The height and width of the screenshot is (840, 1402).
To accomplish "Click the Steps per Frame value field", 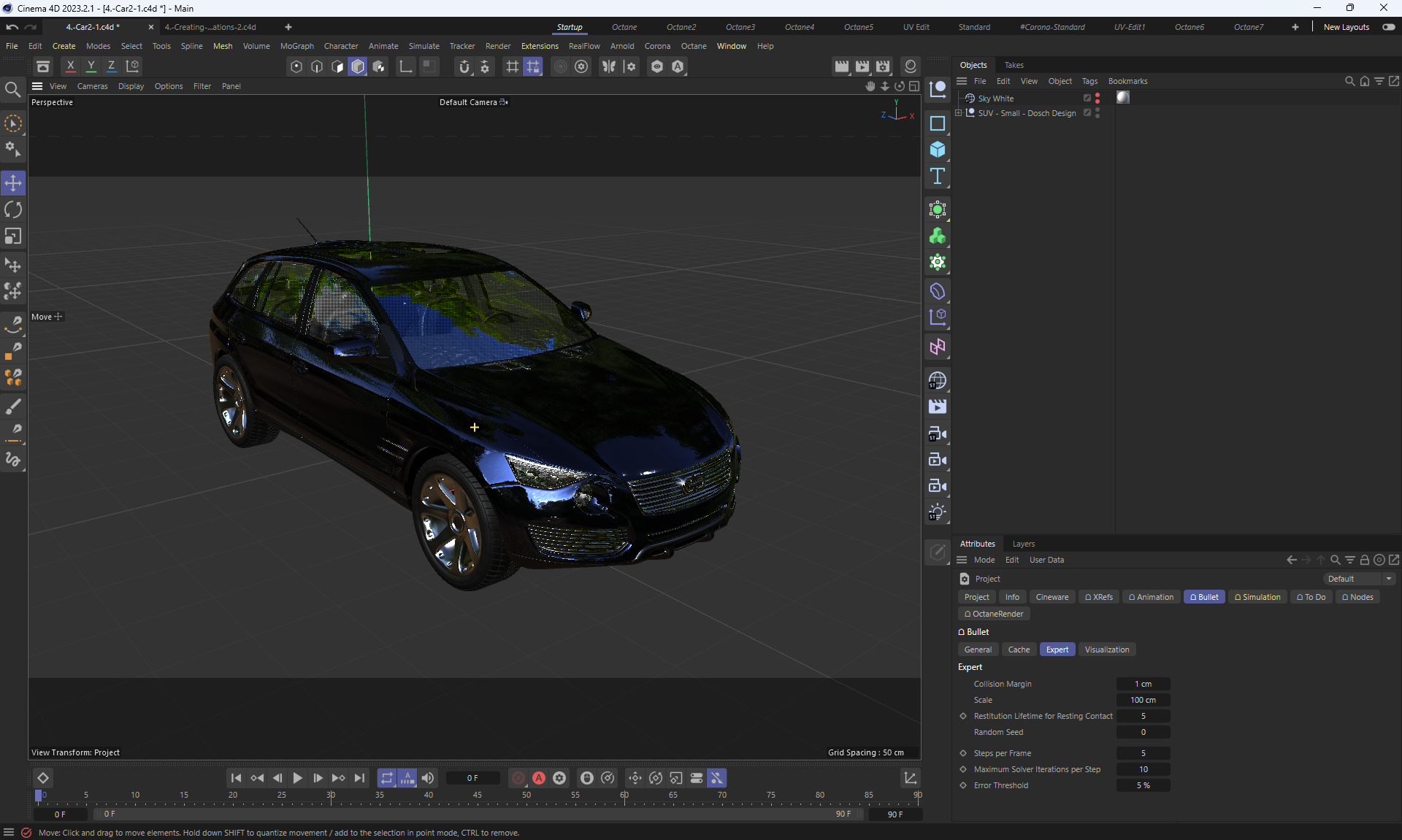I will tap(1143, 753).
